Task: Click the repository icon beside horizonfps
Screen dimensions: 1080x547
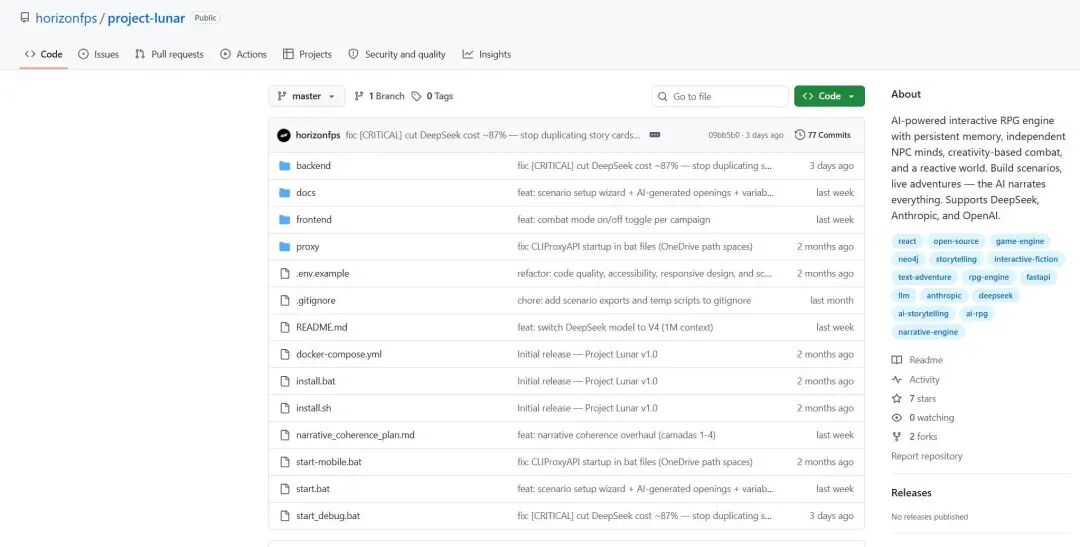Action: 25,18
